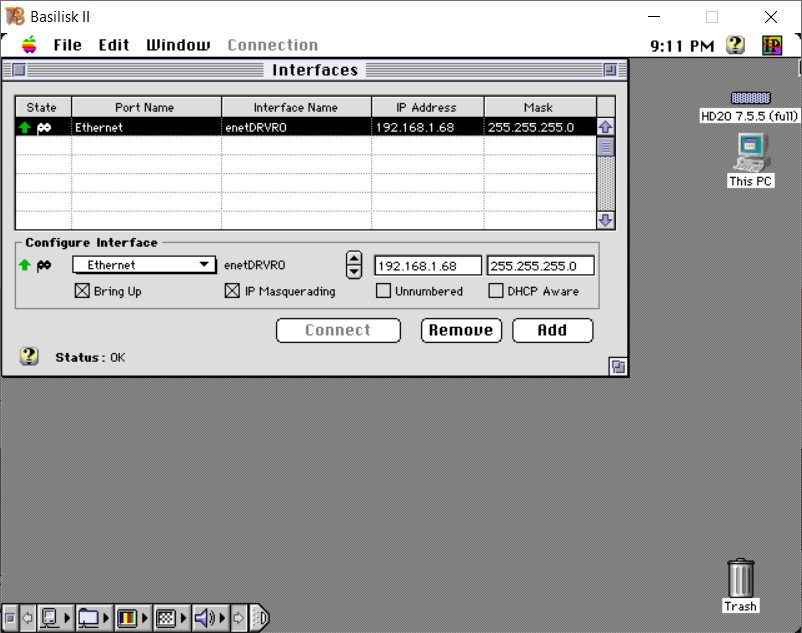The image size is (802, 633).
Task: Click the Basilisk II title bar app icon
Action: [15, 16]
